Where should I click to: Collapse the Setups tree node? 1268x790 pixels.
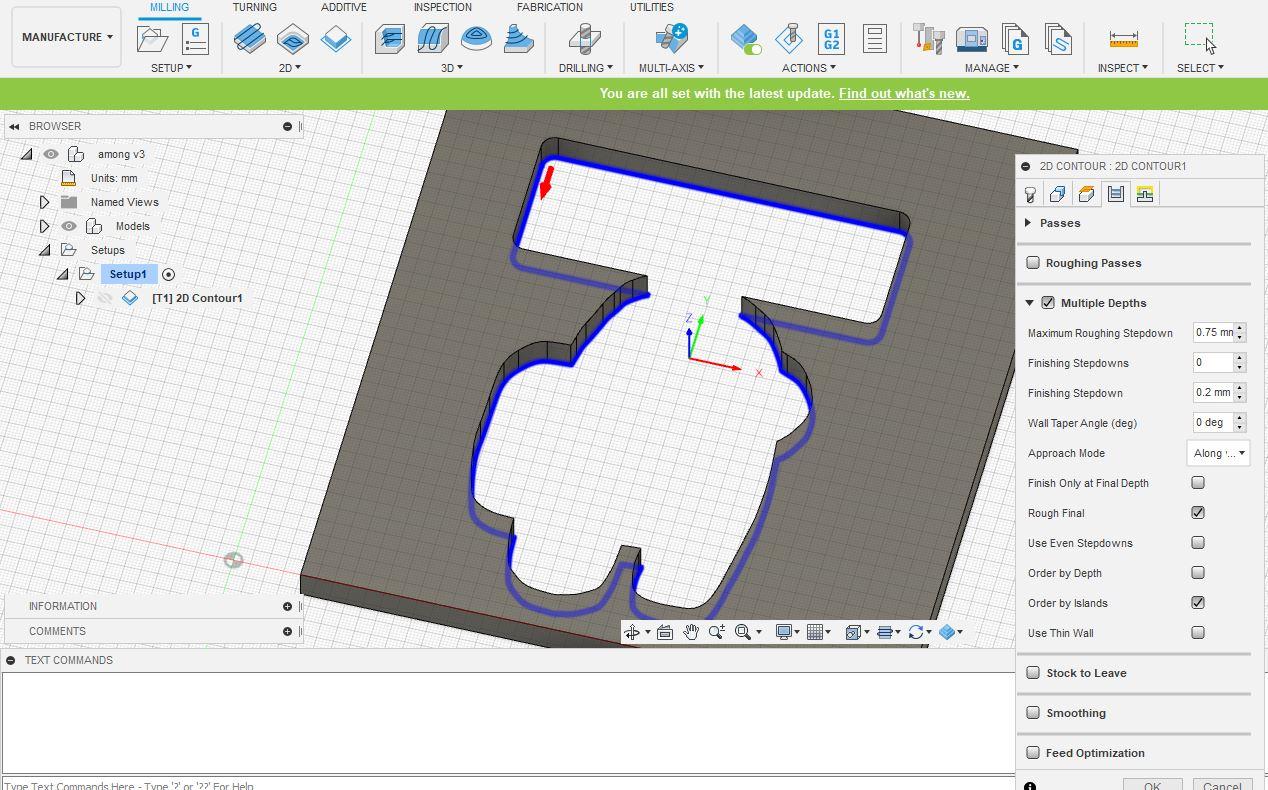[44, 250]
